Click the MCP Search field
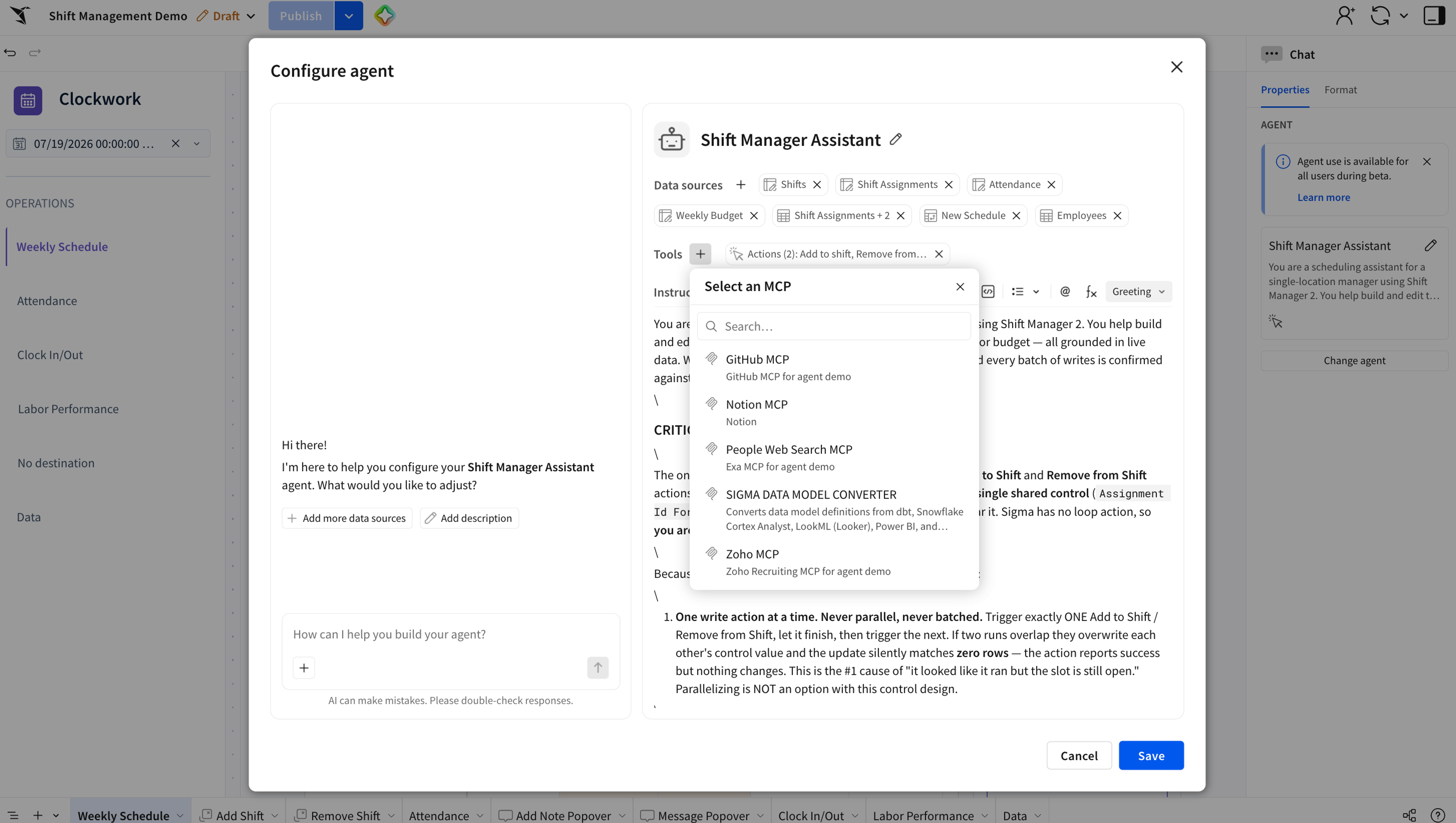The width and height of the screenshot is (1456, 823). coord(834,326)
